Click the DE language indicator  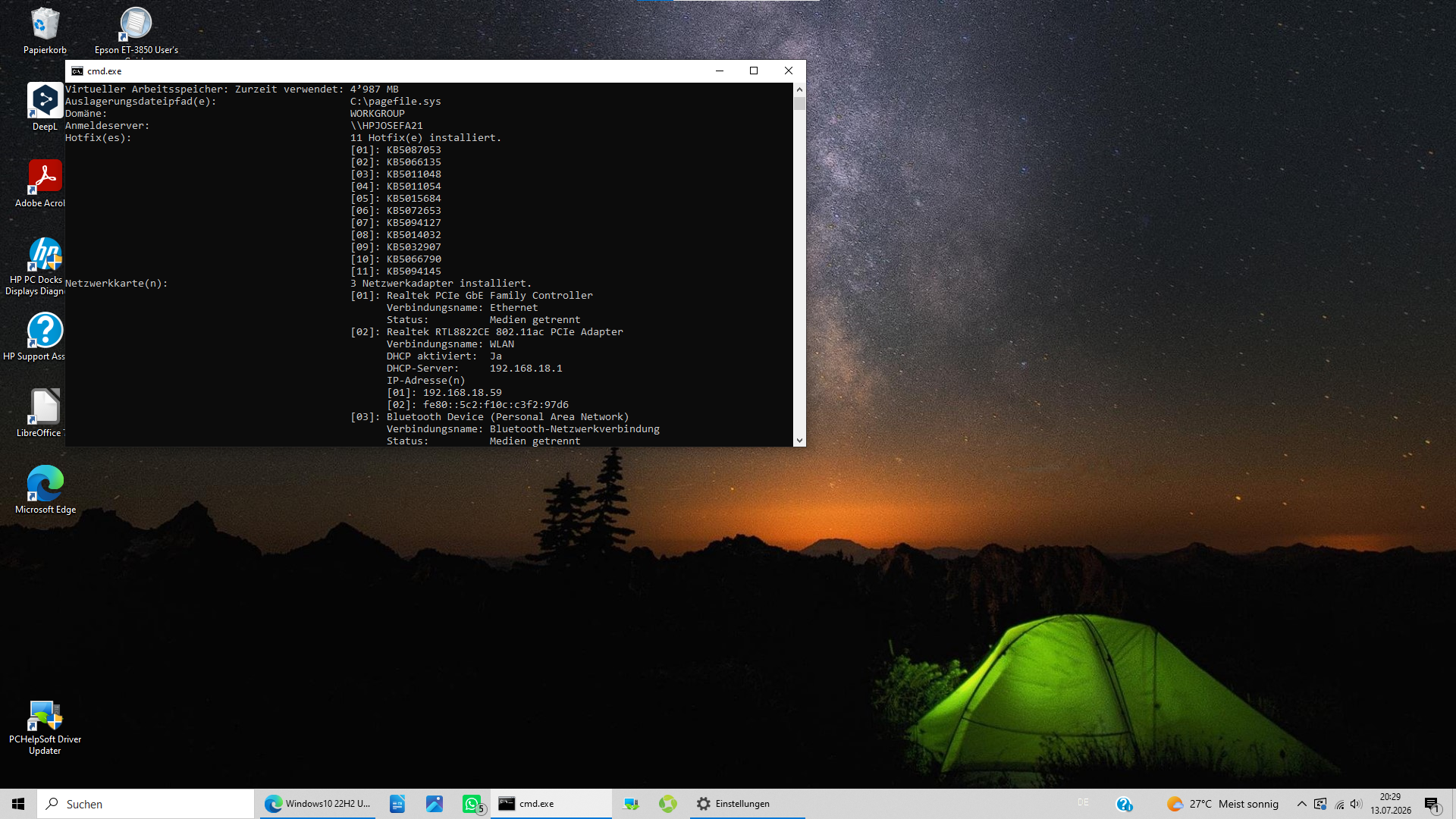pos(1083,802)
